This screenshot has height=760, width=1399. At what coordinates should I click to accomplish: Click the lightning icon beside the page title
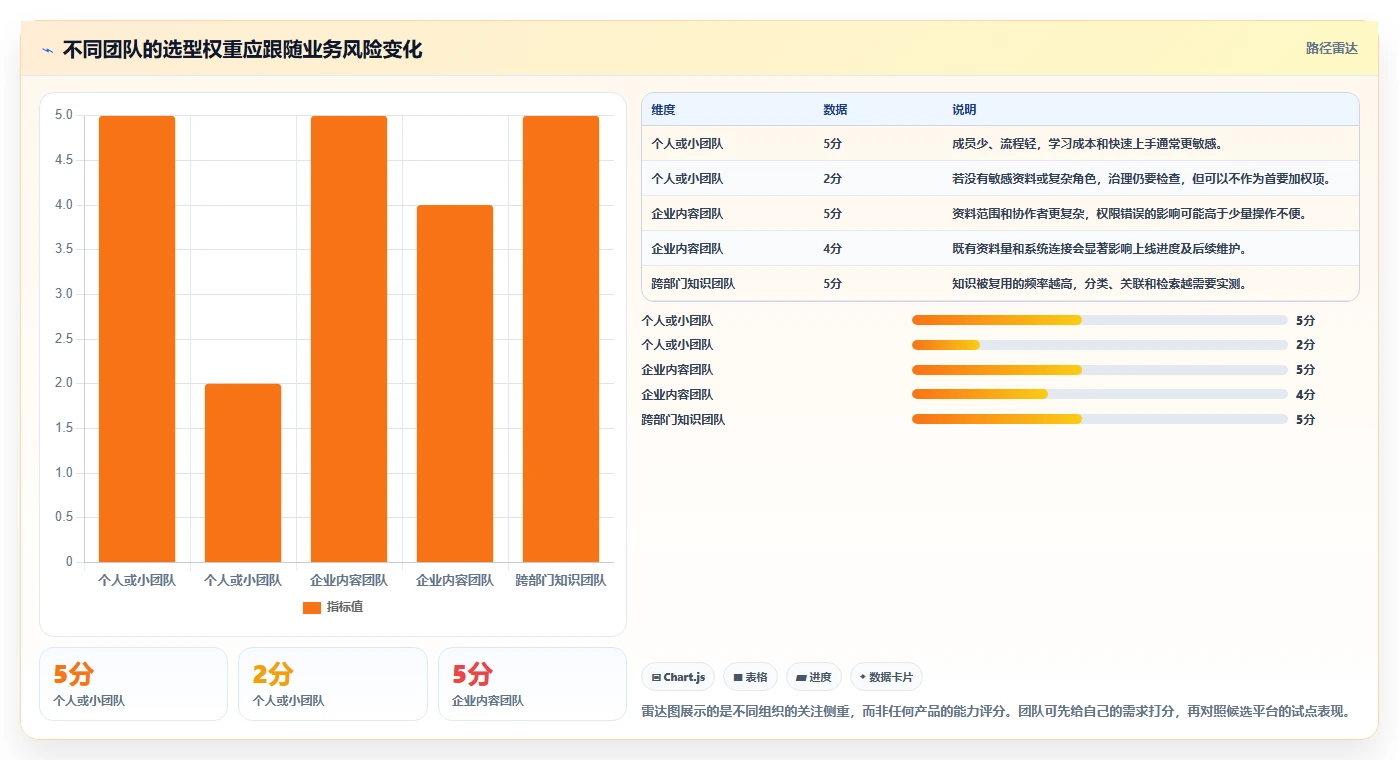click(x=47, y=50)
